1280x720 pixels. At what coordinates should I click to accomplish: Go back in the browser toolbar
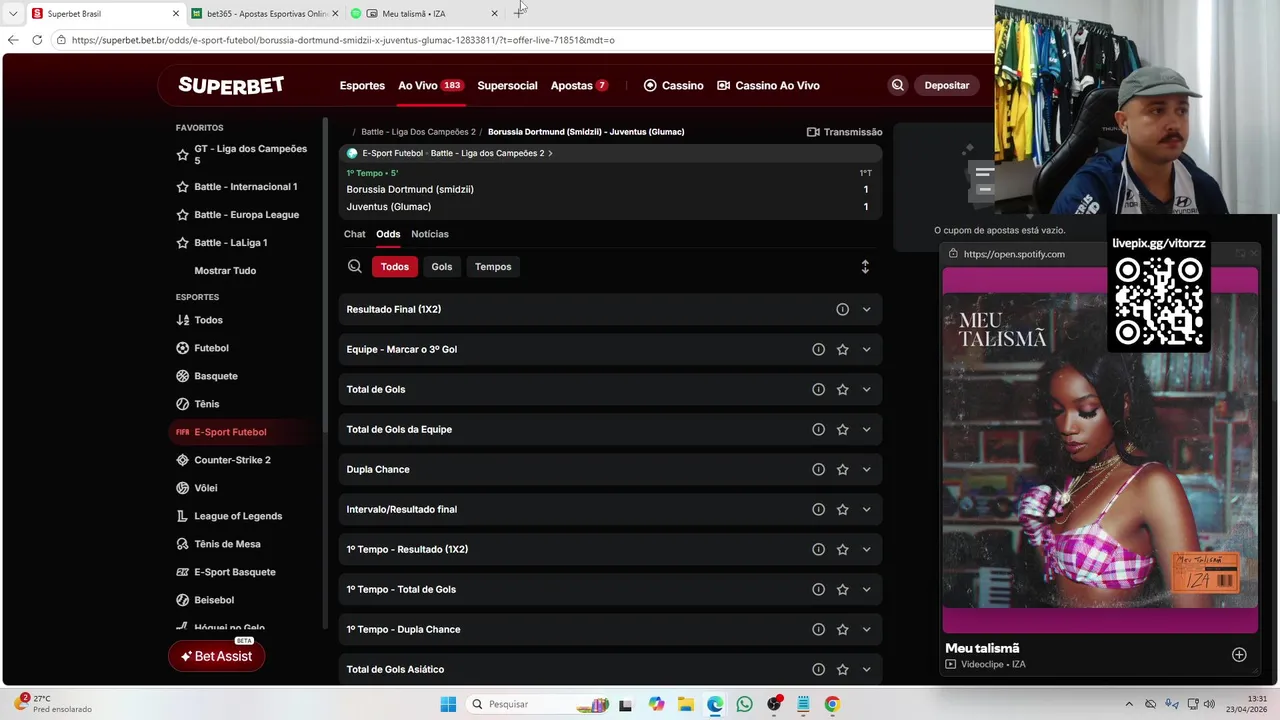tap(13, 40)
